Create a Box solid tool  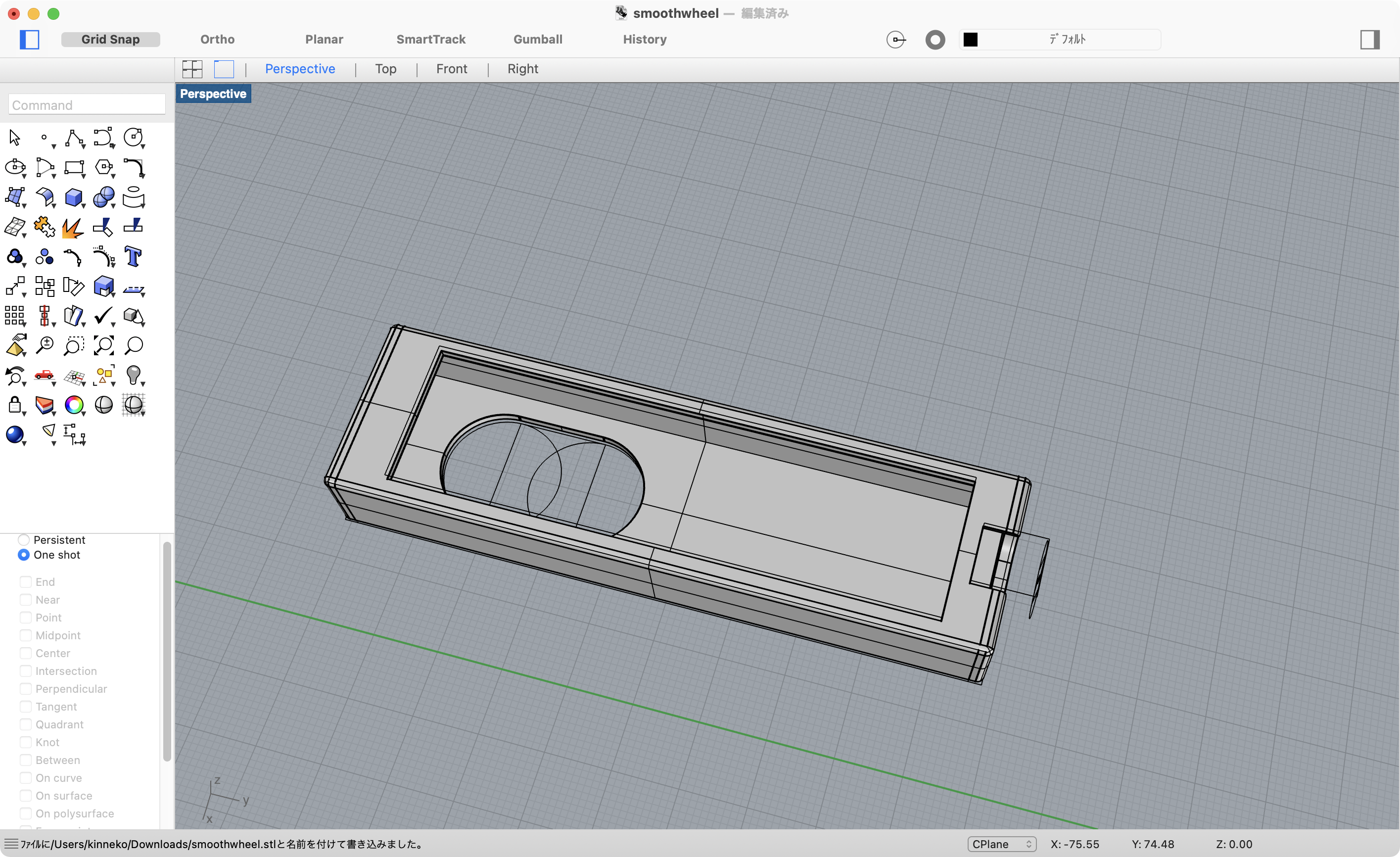(x=74, y=197)
